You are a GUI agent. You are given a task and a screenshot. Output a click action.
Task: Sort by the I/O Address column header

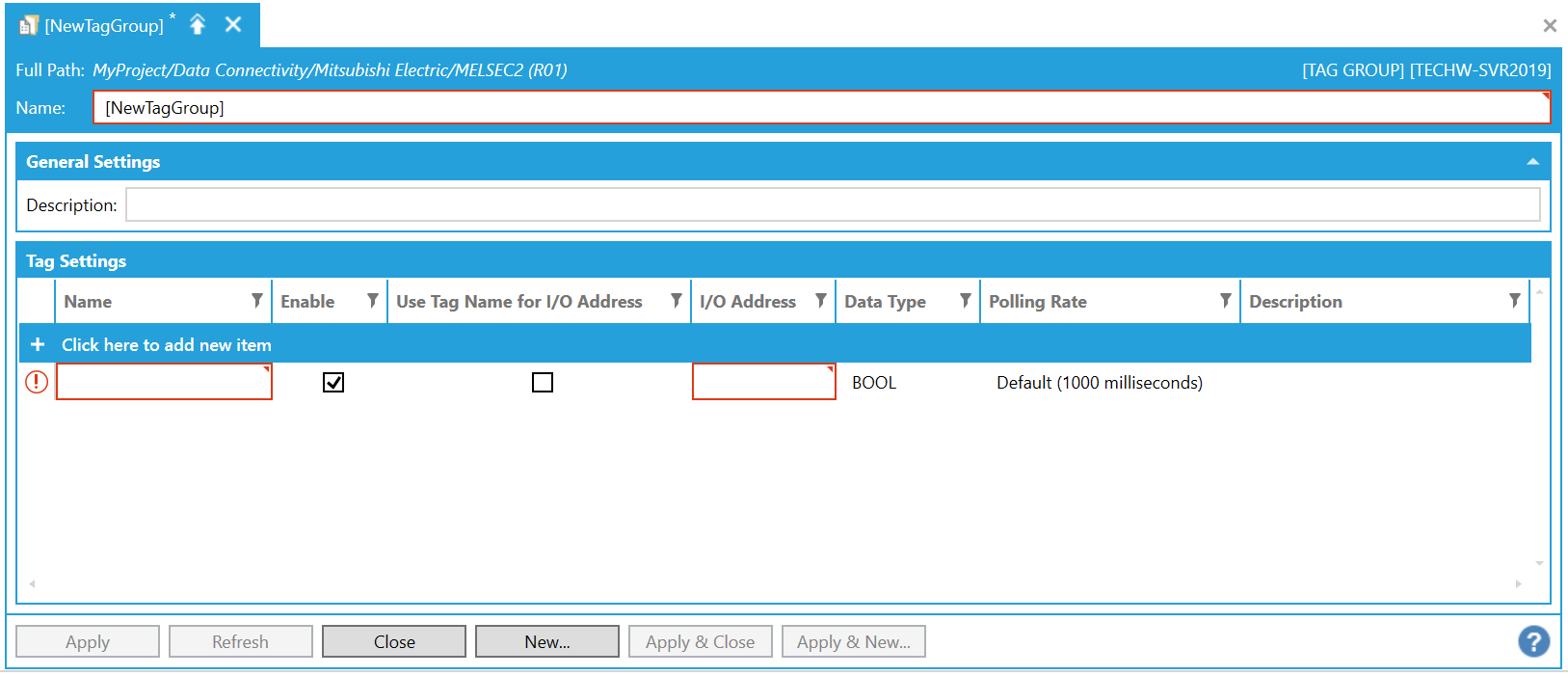coord(748,302)
